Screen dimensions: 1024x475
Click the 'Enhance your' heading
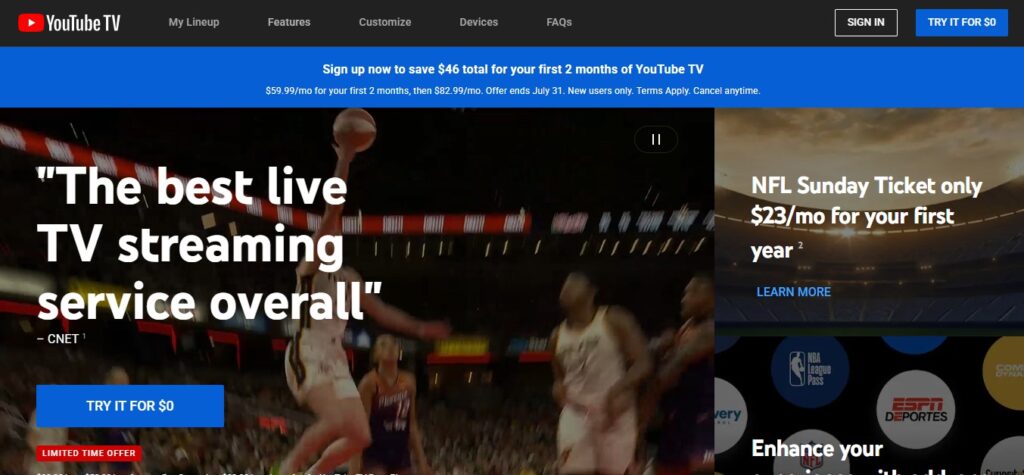coord(817,449)
